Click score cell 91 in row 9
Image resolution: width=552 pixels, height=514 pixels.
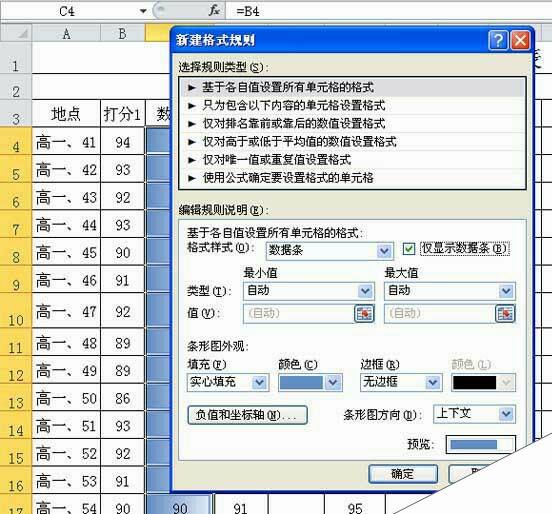click(123, 280)
